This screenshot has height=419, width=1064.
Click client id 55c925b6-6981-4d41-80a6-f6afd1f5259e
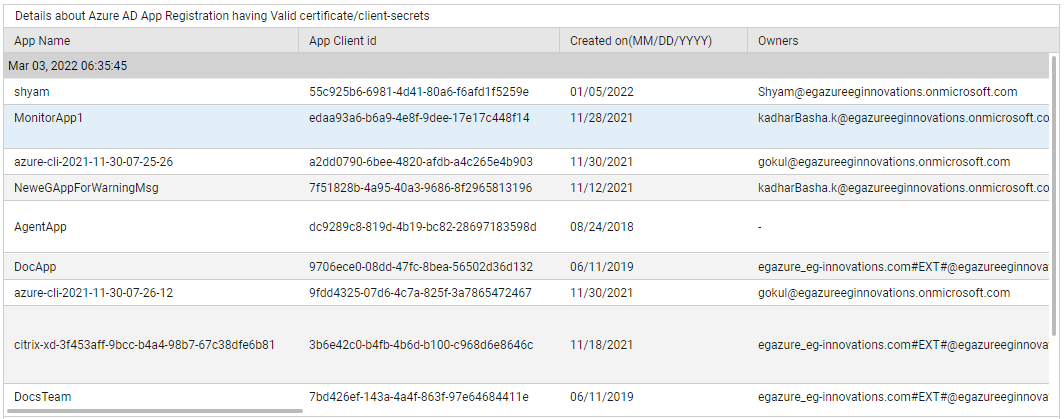click(419, 92)
